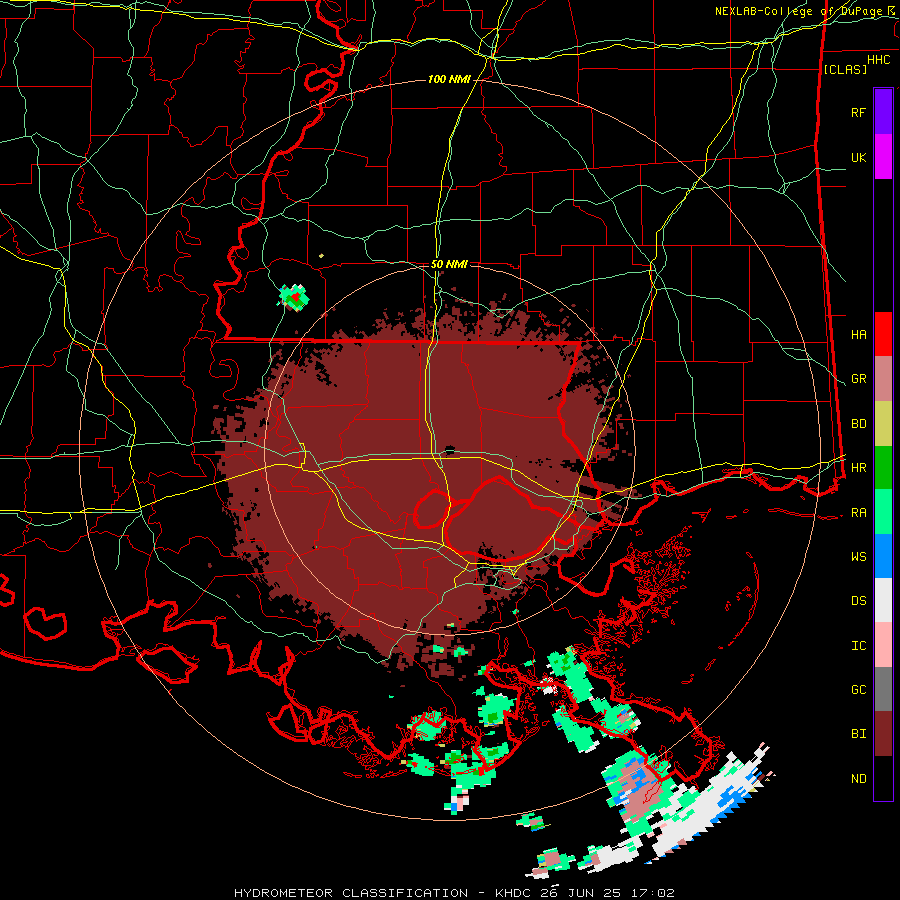Click the BI legend label
Screen dimensions: 900x900
858,734
